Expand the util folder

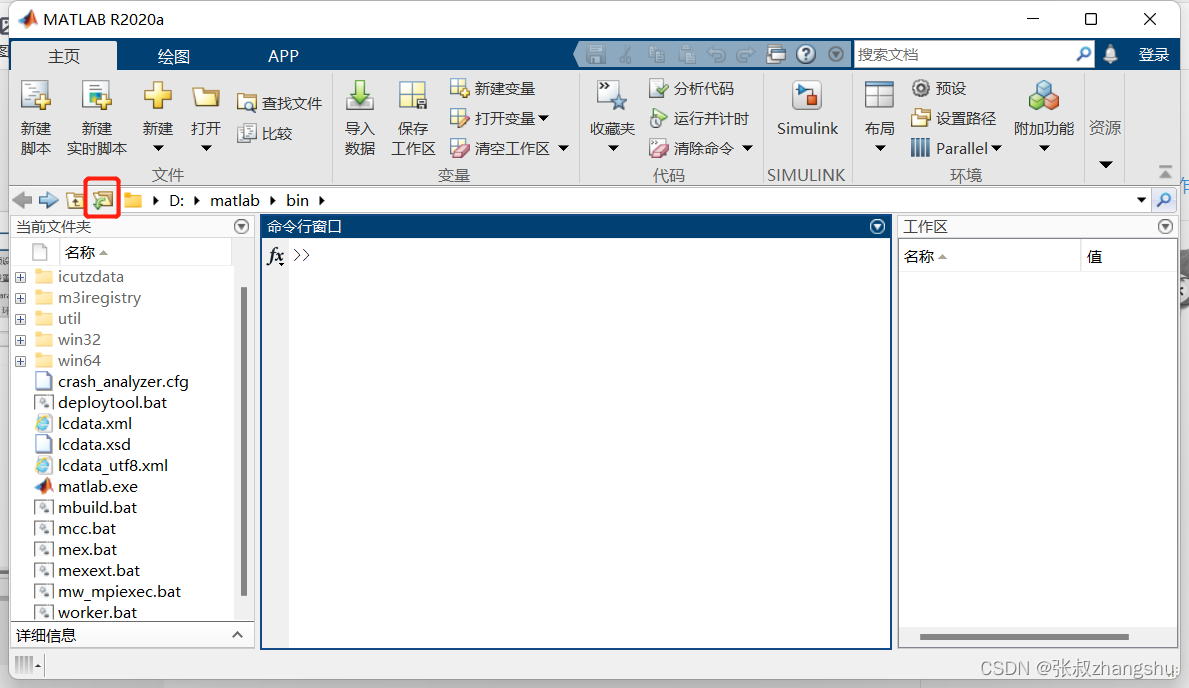20,319
